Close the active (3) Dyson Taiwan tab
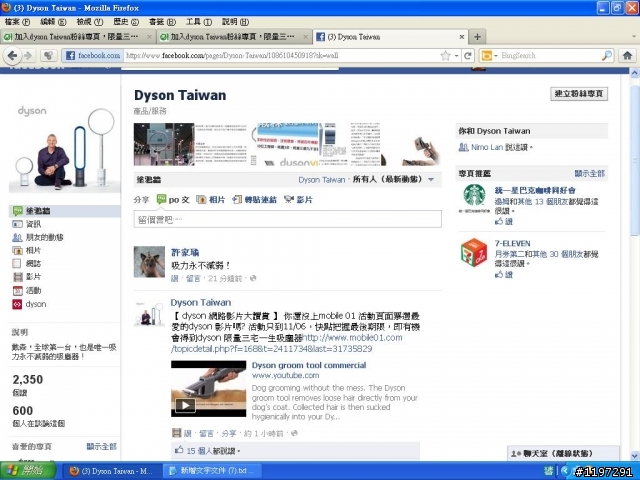Image resolution: width=640 pixels, height=480 pixels. coord(462,37)
